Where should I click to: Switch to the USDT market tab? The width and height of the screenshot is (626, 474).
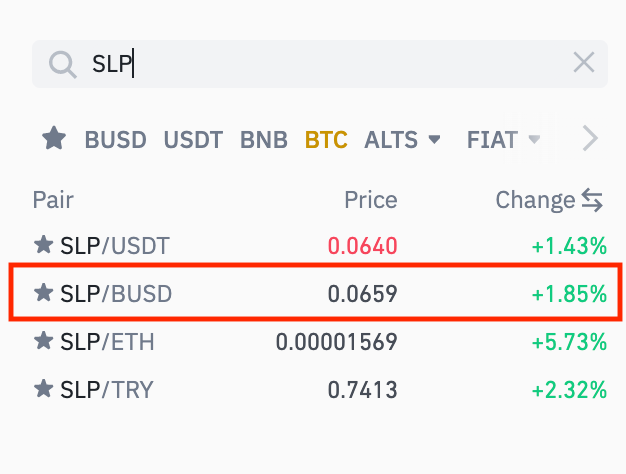(193, 140)
